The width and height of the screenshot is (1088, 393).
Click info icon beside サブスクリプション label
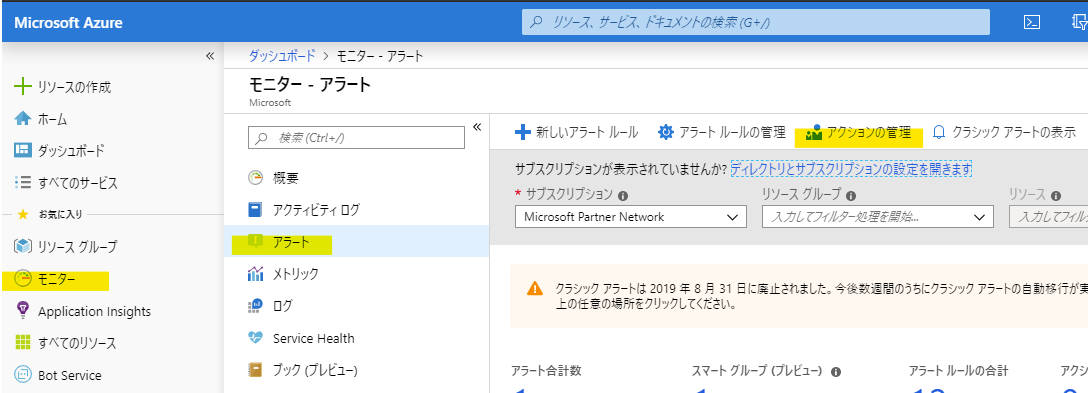click(x=623, y=196)
